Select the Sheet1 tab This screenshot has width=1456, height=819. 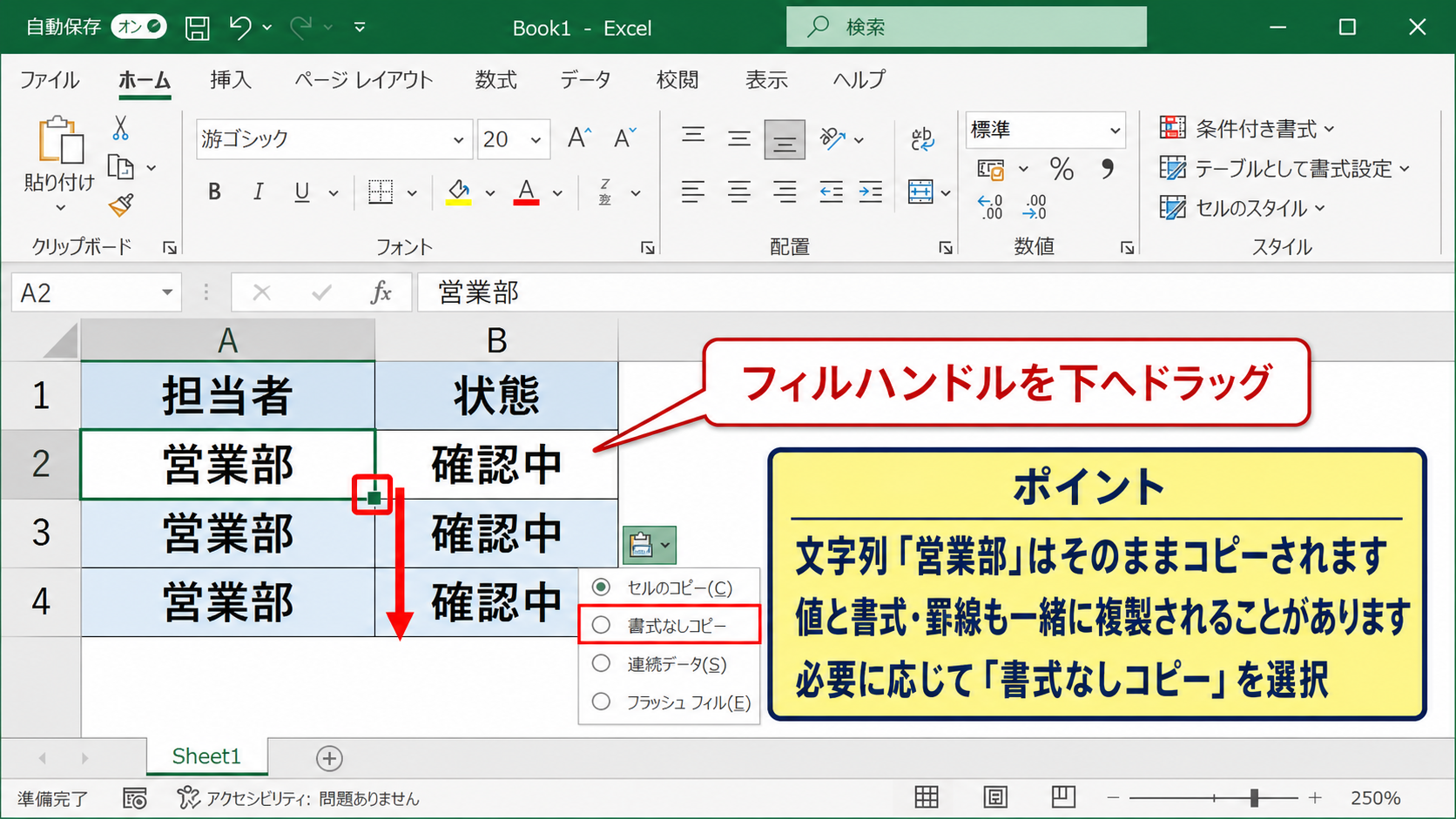[206, 756]
